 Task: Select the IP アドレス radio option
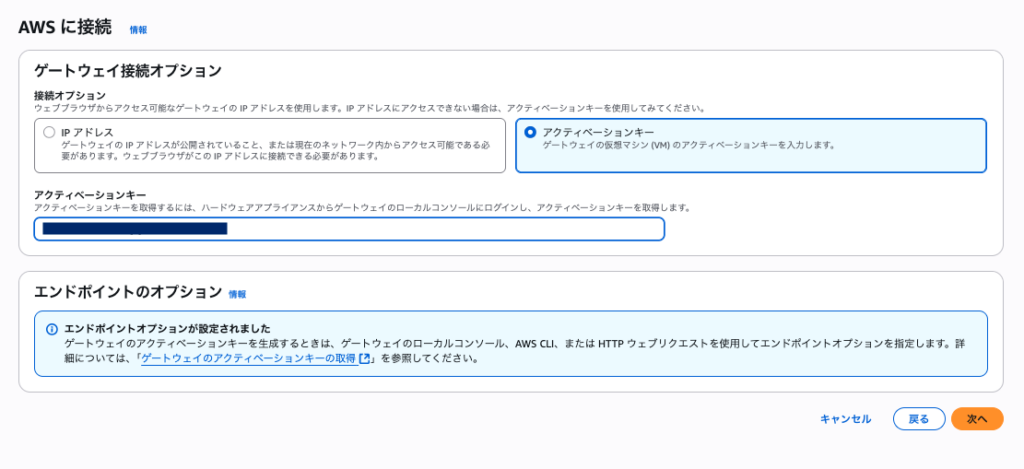tap(49, 133)
